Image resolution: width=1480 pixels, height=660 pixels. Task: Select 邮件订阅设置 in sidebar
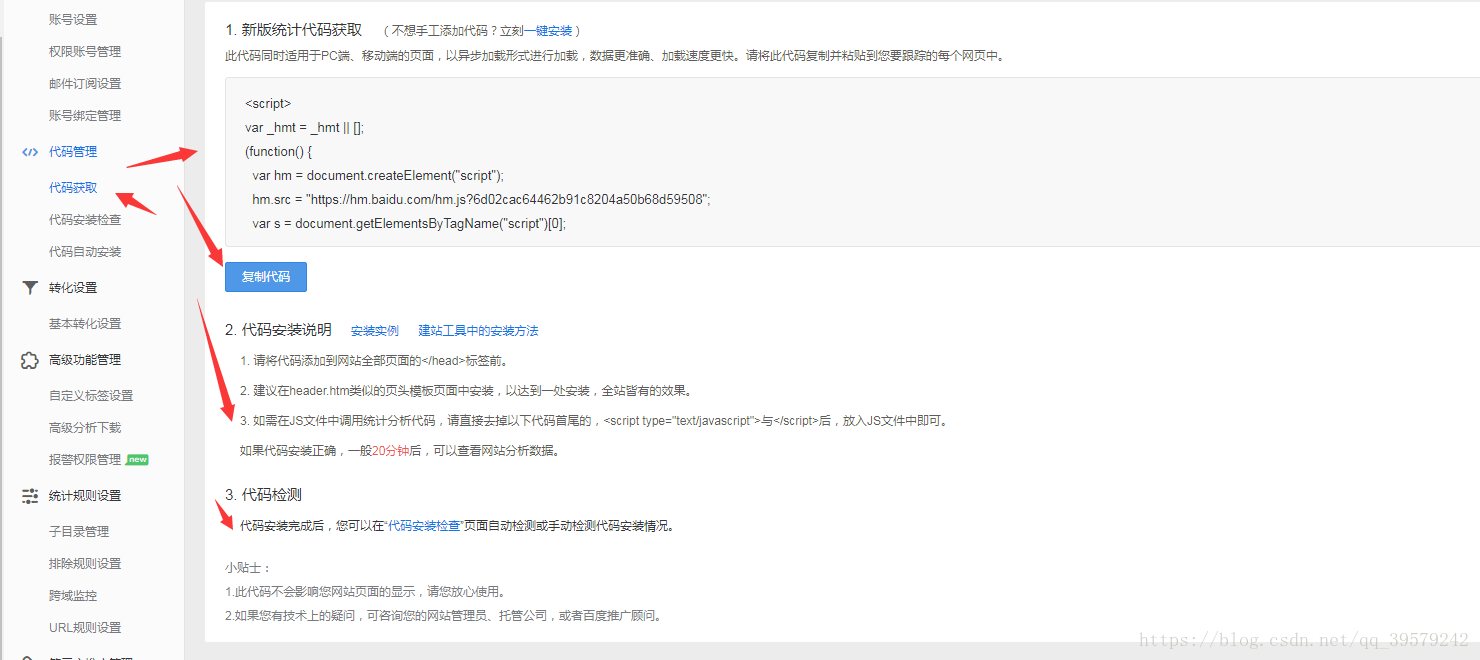coord(85,84)
